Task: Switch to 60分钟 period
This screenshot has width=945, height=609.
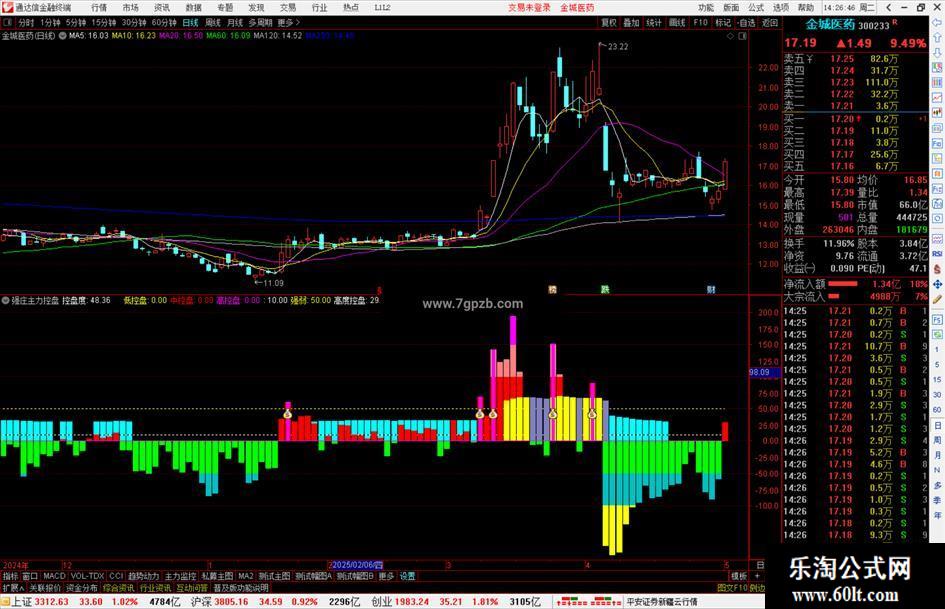Action: (x=163, y=23)
